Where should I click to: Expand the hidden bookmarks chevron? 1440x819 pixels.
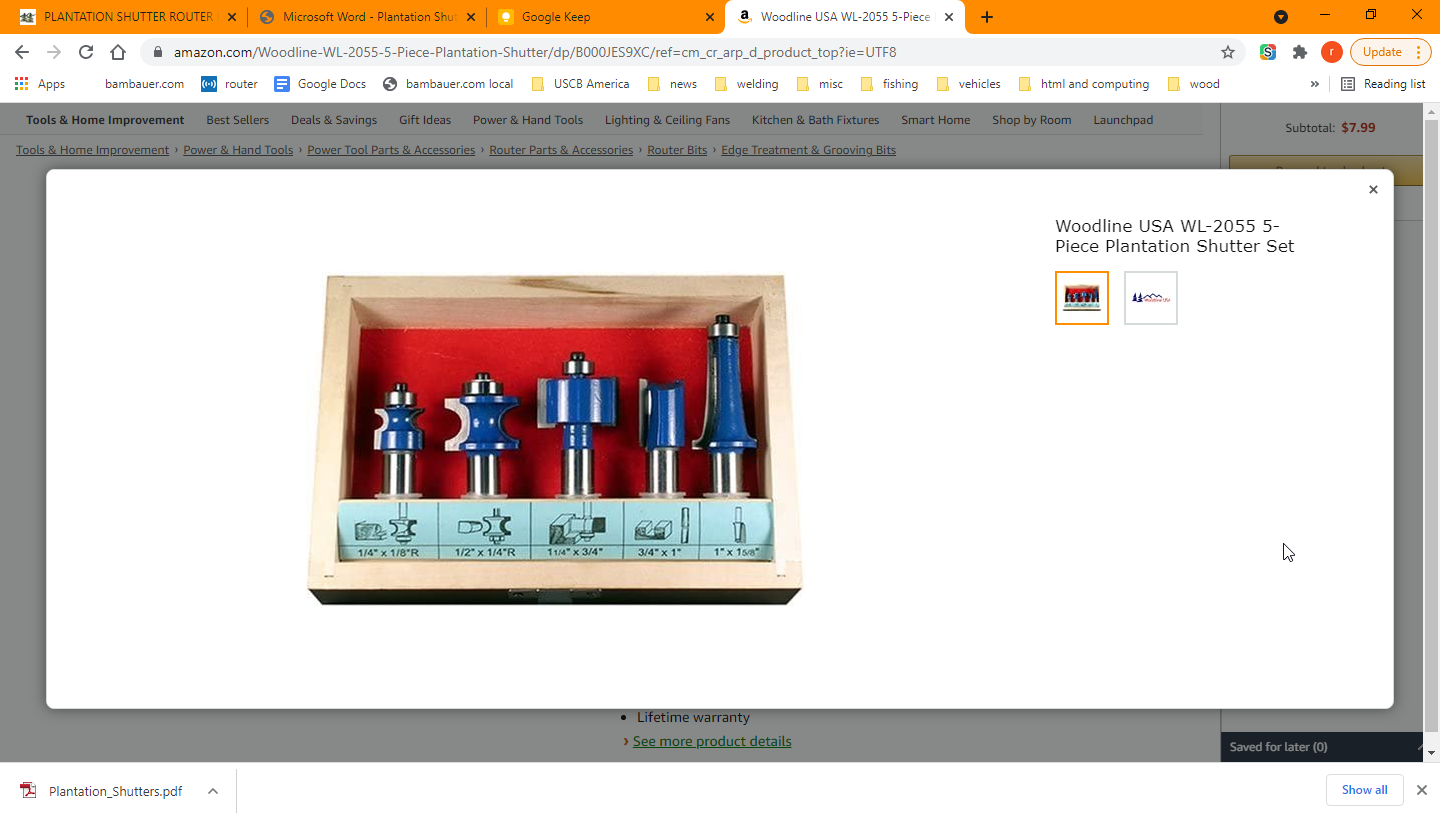[x=1314, y=84]
